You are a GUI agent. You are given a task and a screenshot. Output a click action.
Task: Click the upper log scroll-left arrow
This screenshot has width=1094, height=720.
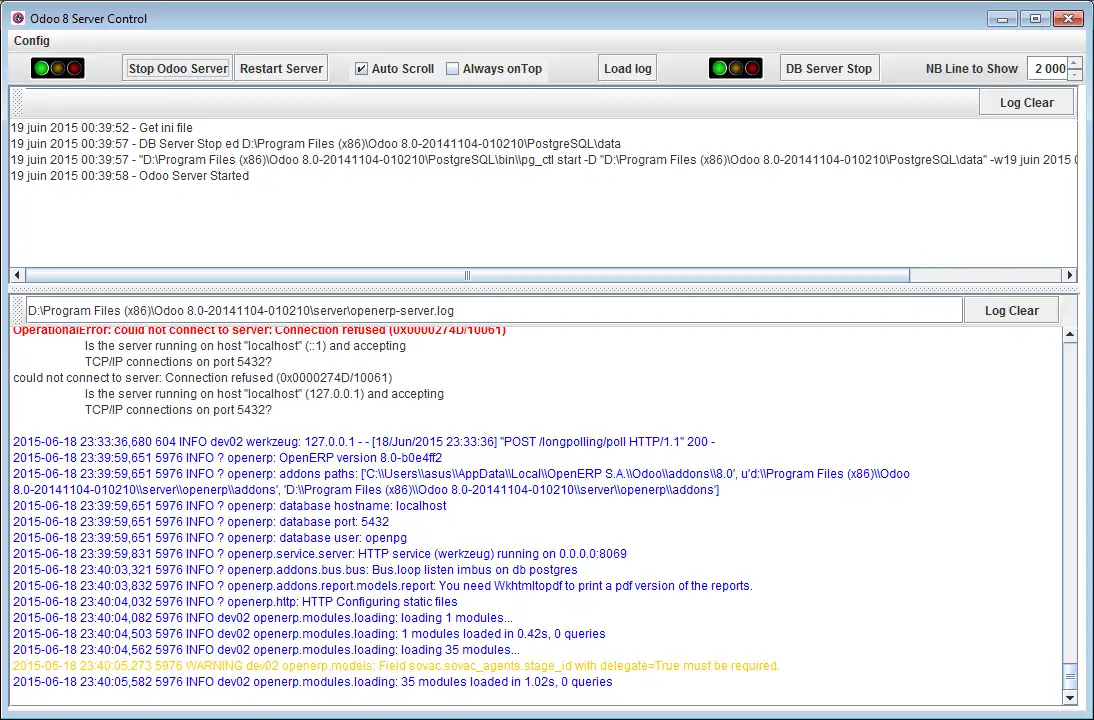(x=17, y=276)
